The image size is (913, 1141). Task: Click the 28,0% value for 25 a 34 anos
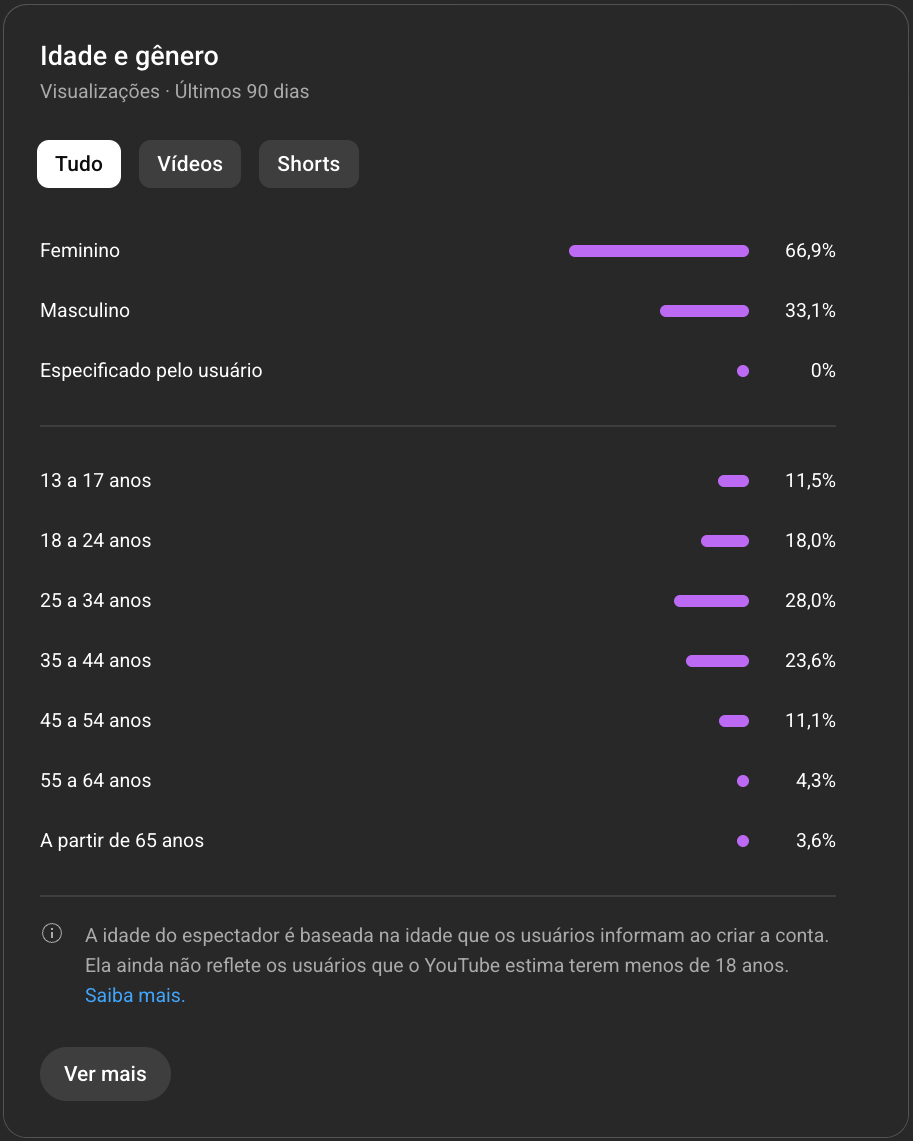click(x=810, y=601)
